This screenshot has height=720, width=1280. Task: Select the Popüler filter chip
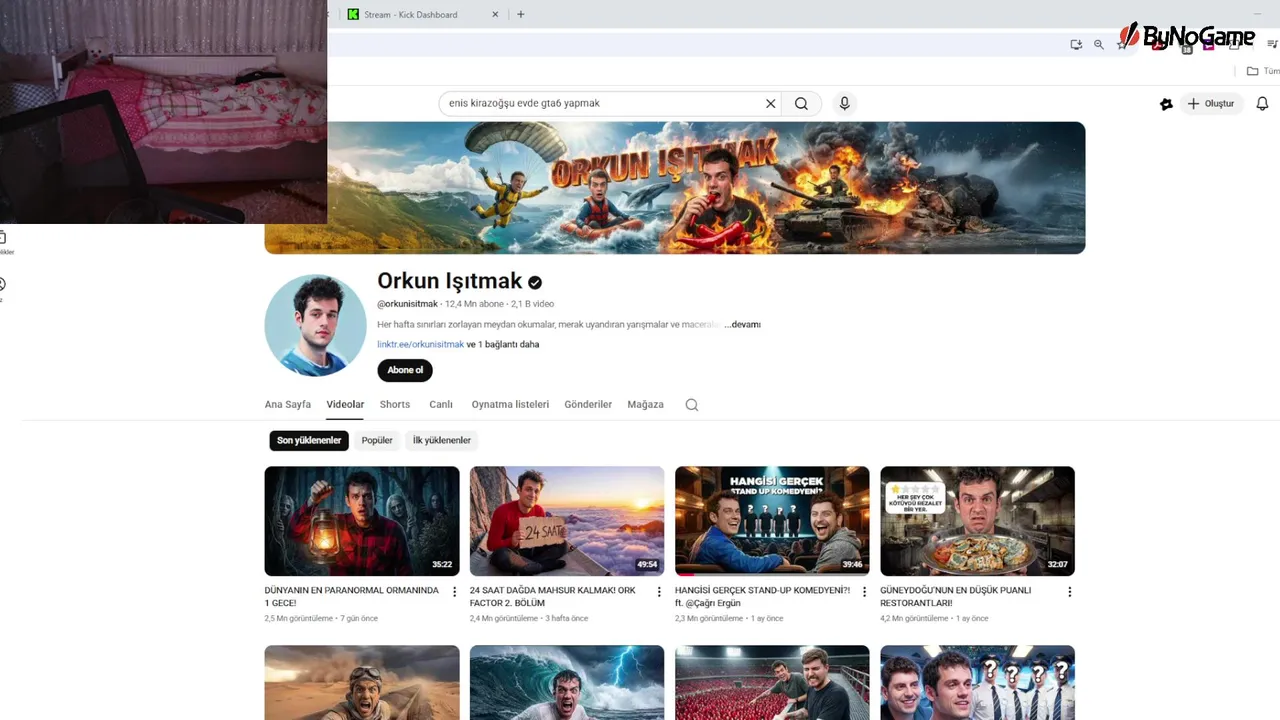pyautogui.click(x=377, y=440)
